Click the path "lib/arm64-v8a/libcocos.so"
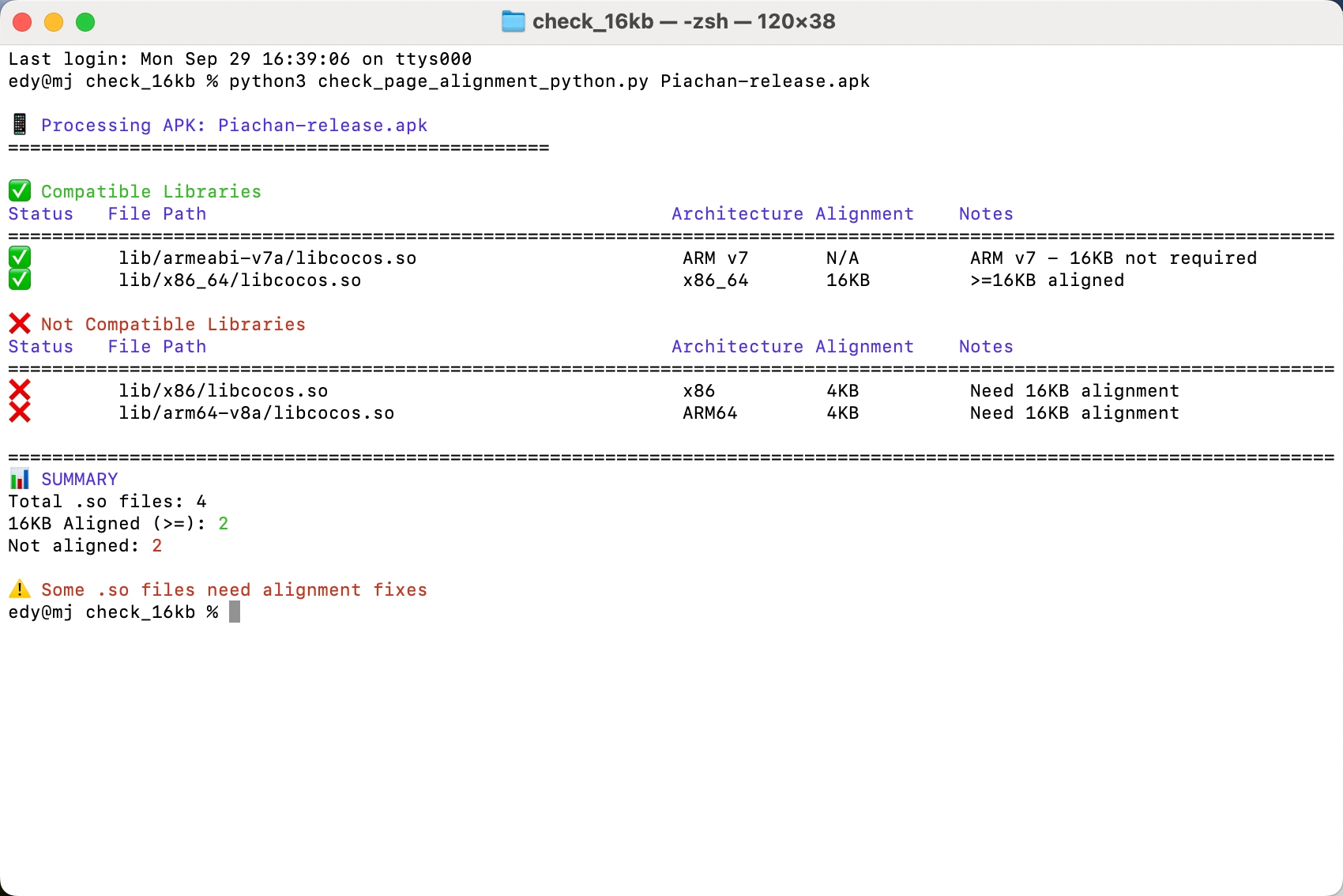1343x896 pixels. coord(257,413)
